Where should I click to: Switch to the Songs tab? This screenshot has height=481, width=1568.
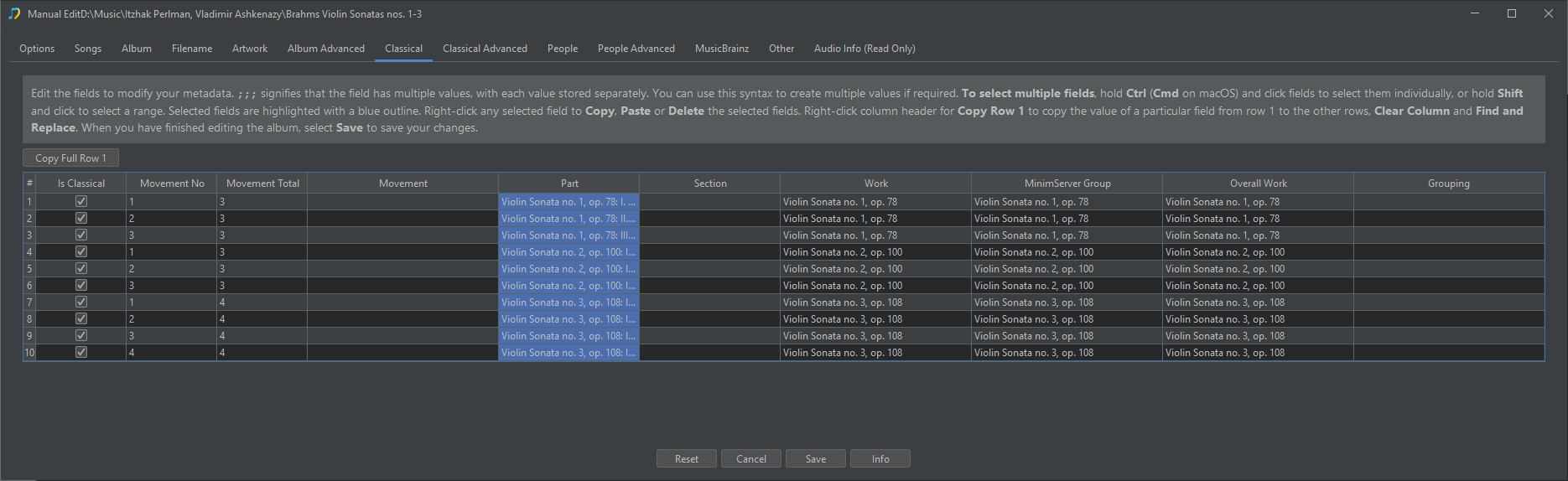pyautogui.click(x=88, y=49)
